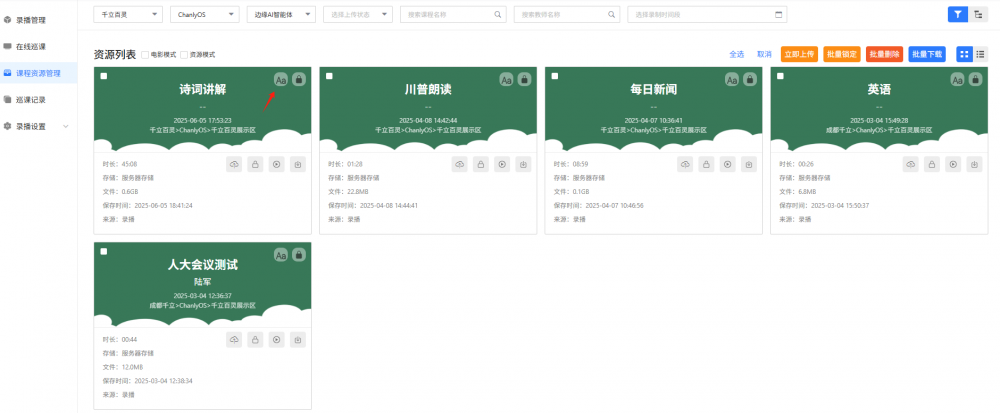Enable the 电影模式 checkbox
This screenshot has width=1000, height=413.
click(x=146, y=55)
